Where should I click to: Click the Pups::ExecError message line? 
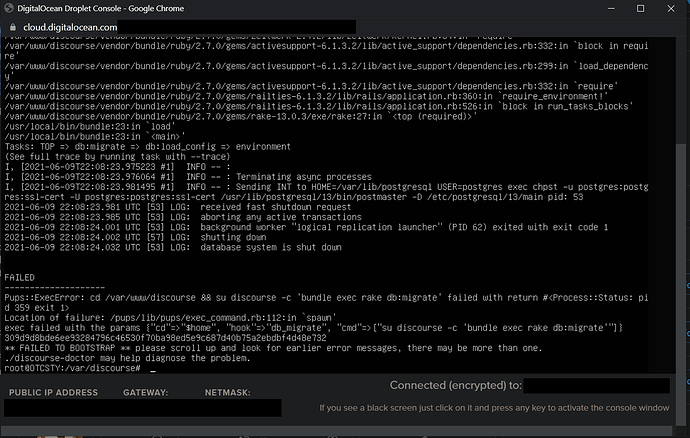pyautogui.click(x=326, y=302)
